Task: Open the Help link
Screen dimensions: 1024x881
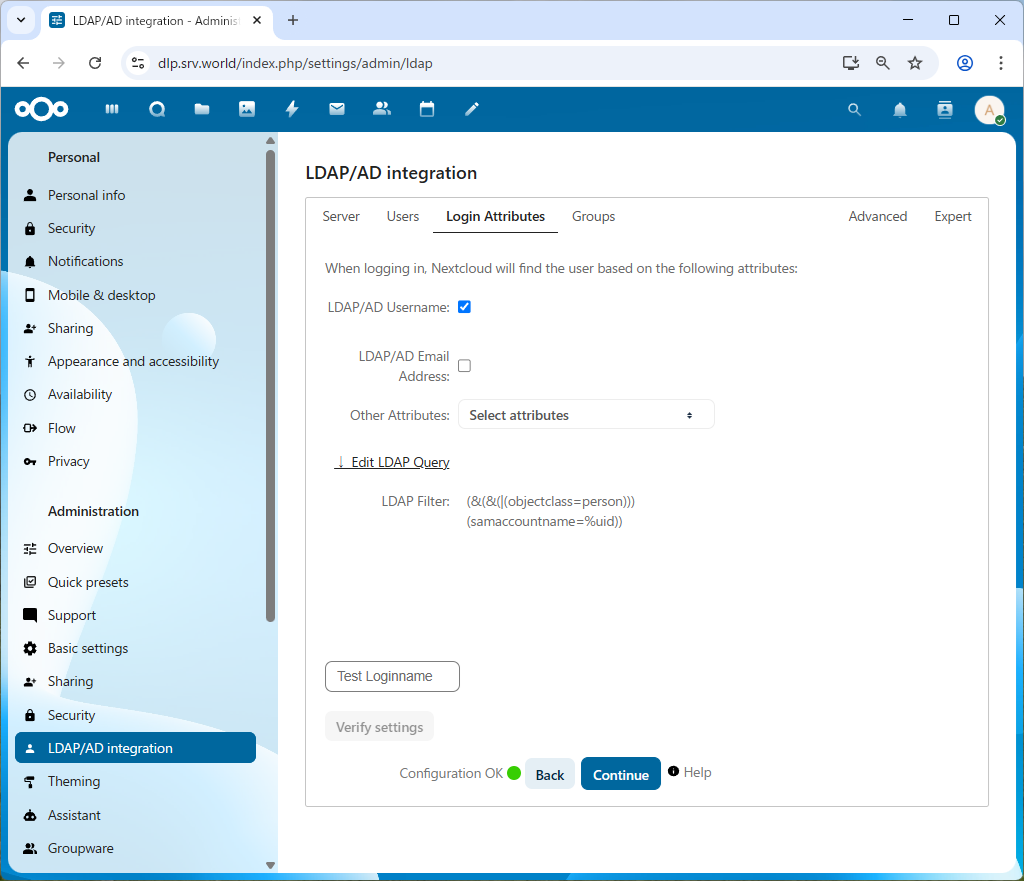Action: coord(690,772)
